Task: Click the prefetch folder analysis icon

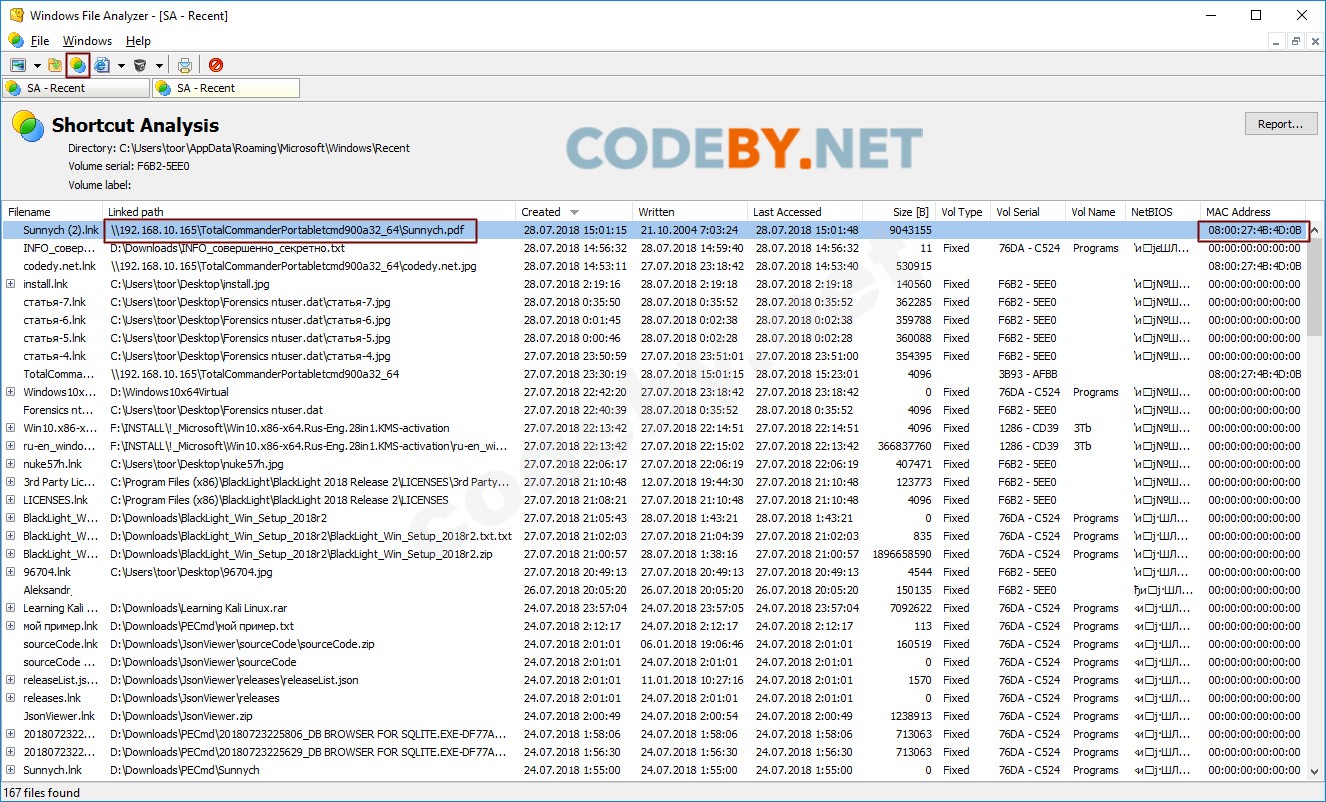Action: click(x=55, y=65)
